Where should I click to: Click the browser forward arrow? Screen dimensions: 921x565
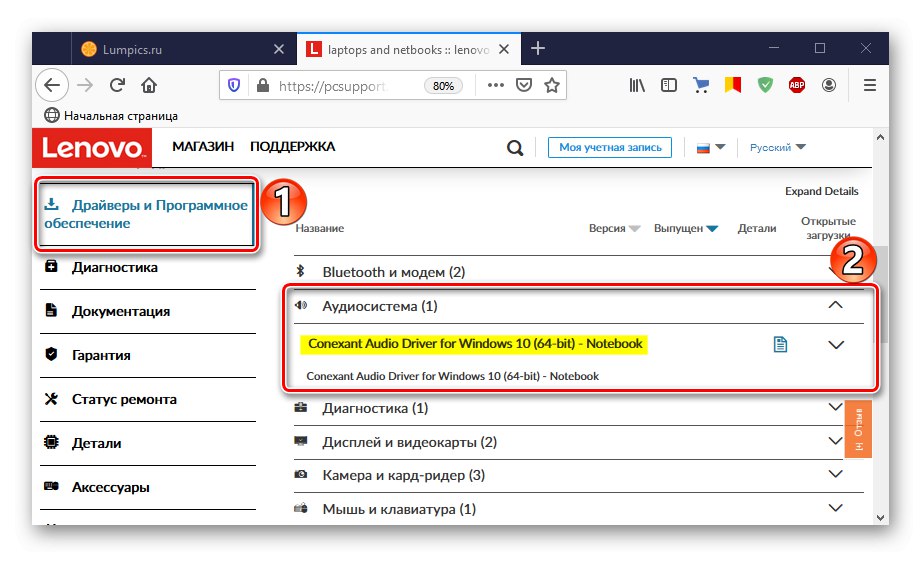click(85, 85)
